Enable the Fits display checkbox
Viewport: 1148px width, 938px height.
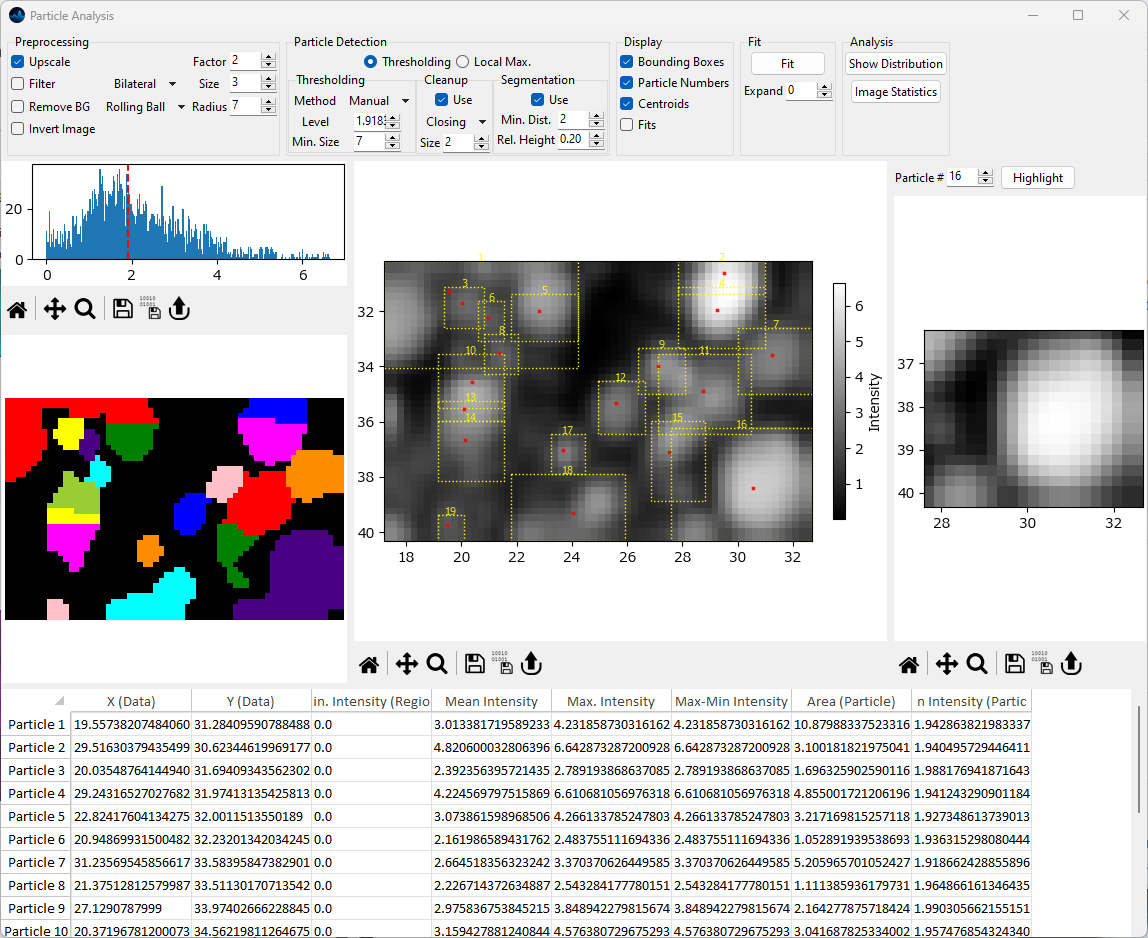pos(627,125)
